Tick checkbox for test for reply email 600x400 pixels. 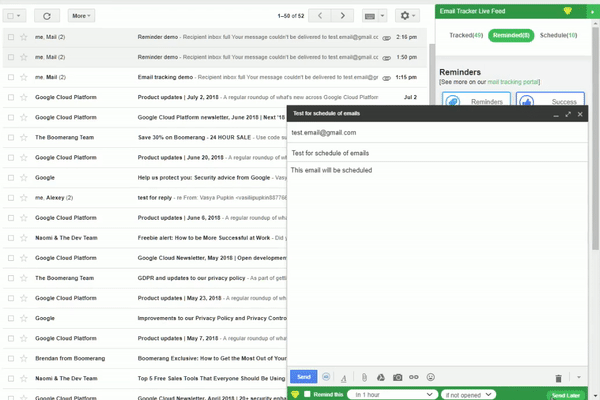tap(11, 198)
